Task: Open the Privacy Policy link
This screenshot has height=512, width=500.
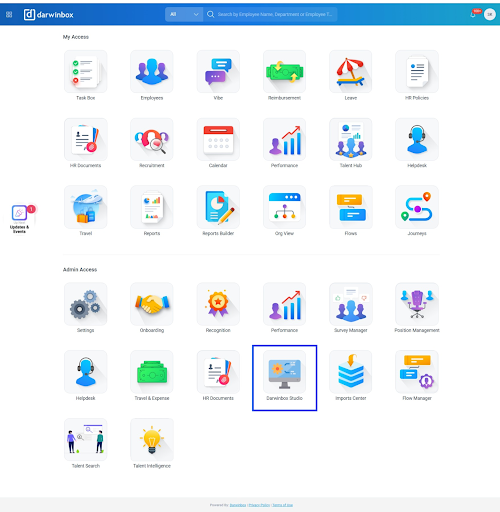Action: point(259,505)
